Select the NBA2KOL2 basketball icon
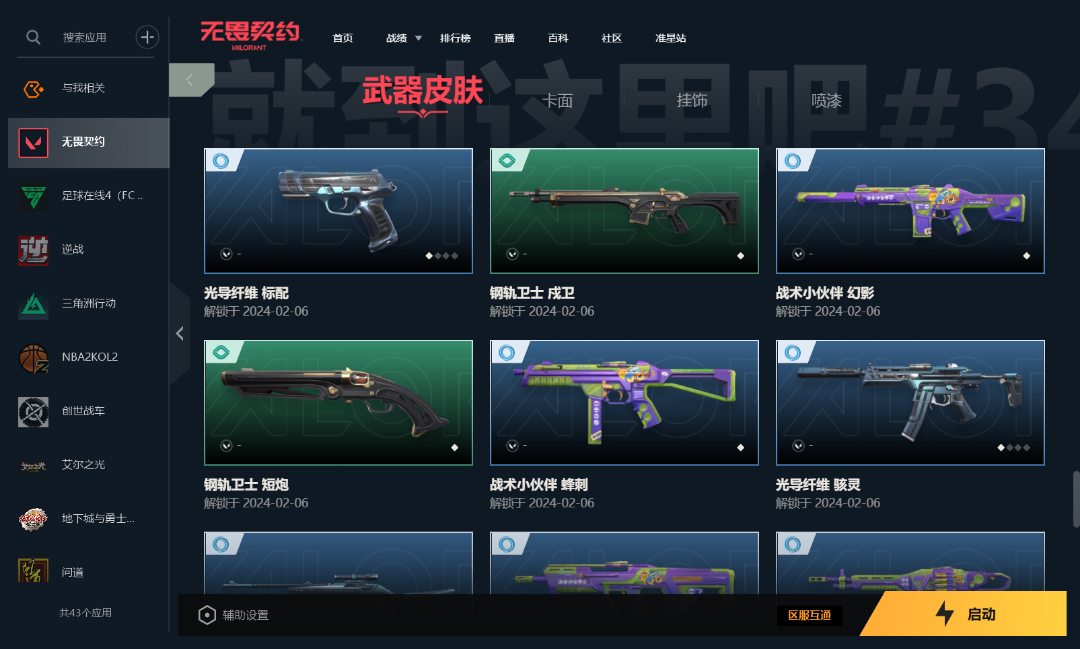The height and width of the screenshot is (649, 1080). [x=33, y=358]
